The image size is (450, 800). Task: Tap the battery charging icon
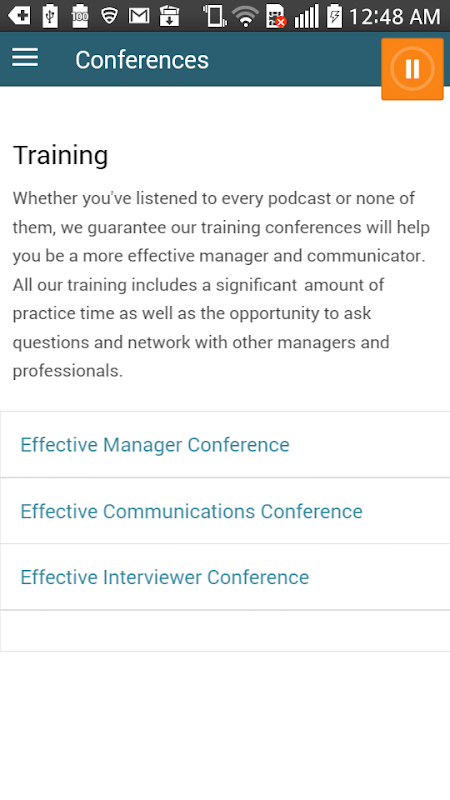coord(334,15)
